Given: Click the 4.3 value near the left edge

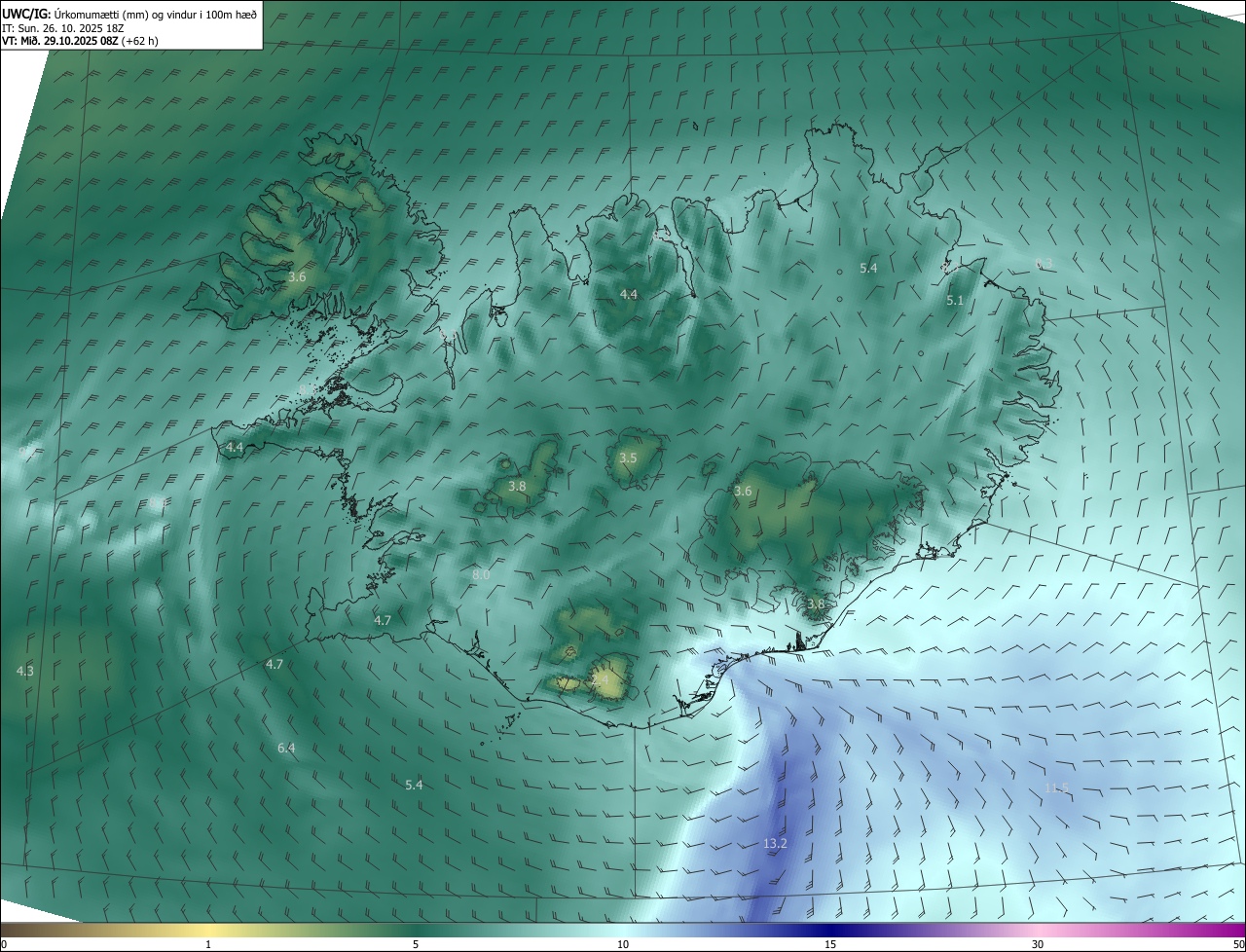Looking at the screenshot, I should pos(25,671).
